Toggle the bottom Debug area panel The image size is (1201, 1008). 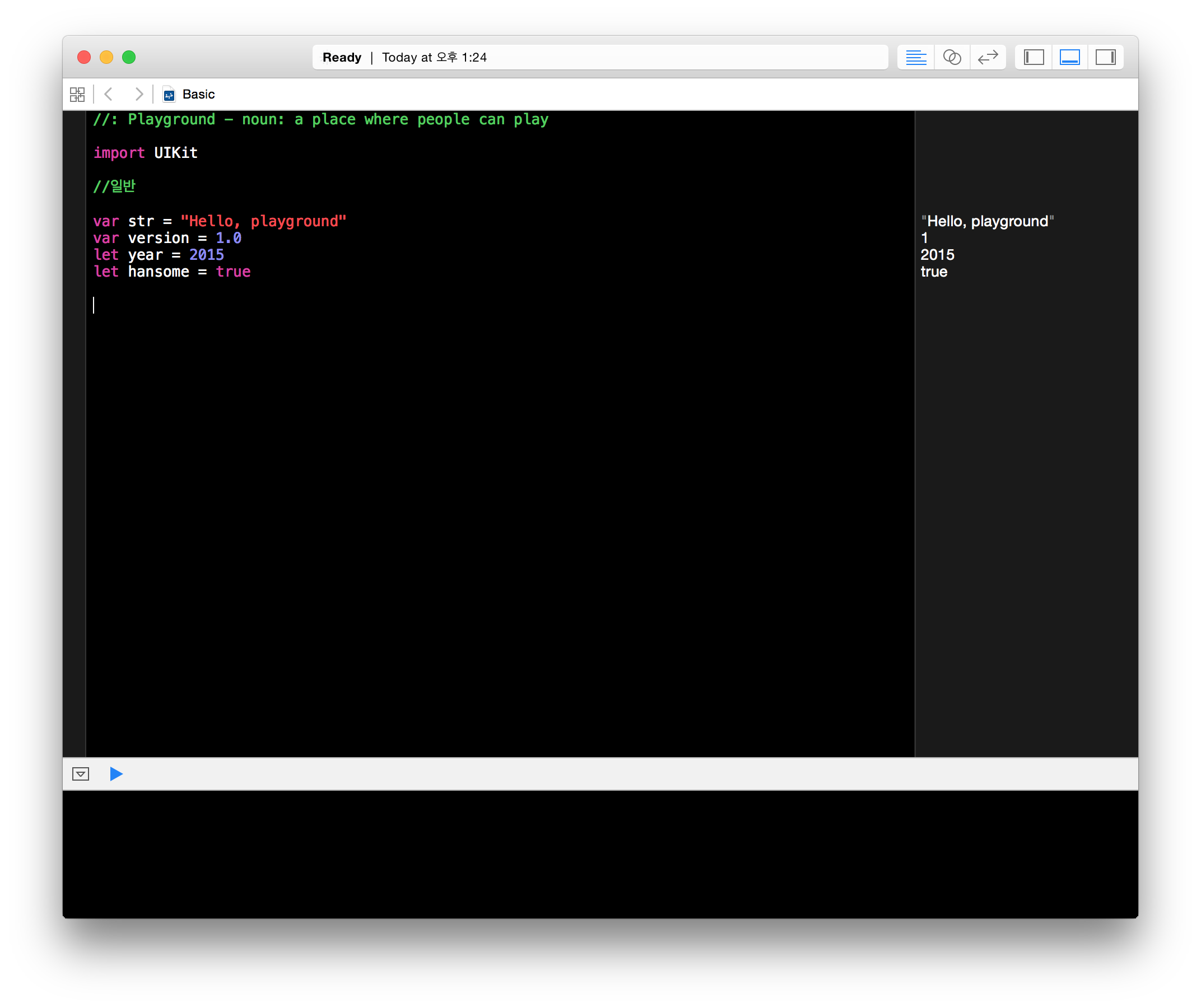[1069, 57]
